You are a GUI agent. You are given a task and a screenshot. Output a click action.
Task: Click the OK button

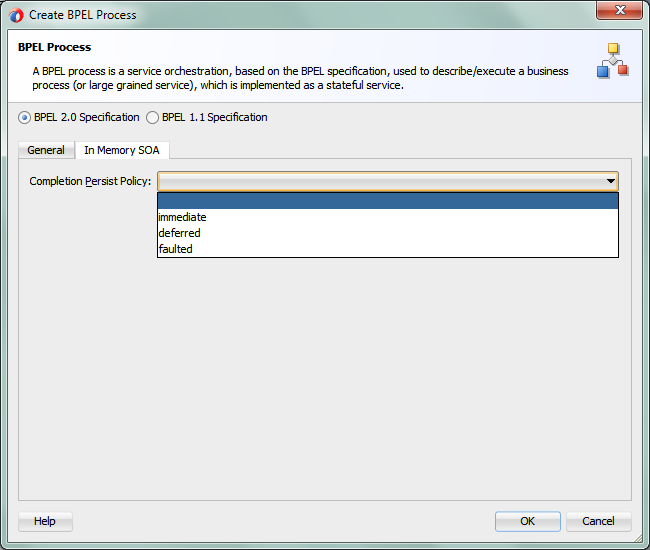(x=528, y=521)
